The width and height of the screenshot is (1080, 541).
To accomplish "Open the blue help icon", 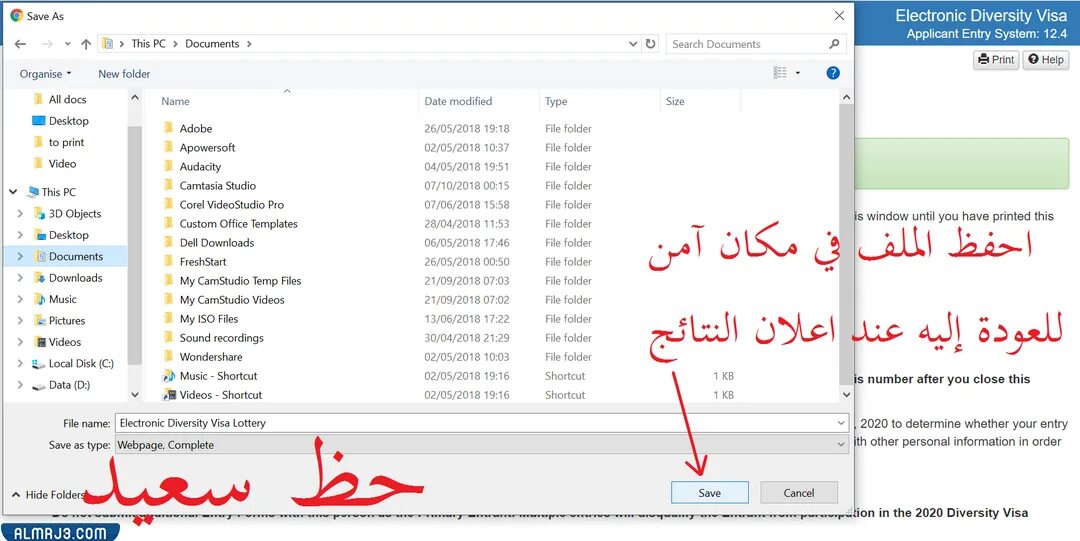I will coord(833,72).
